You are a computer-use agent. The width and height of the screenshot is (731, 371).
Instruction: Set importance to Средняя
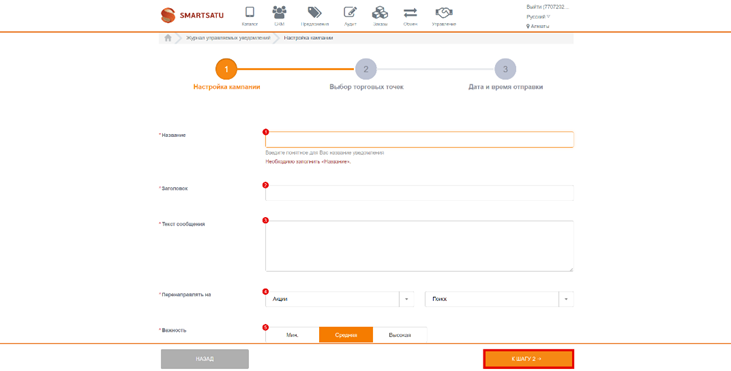click(x=346, y=335)
